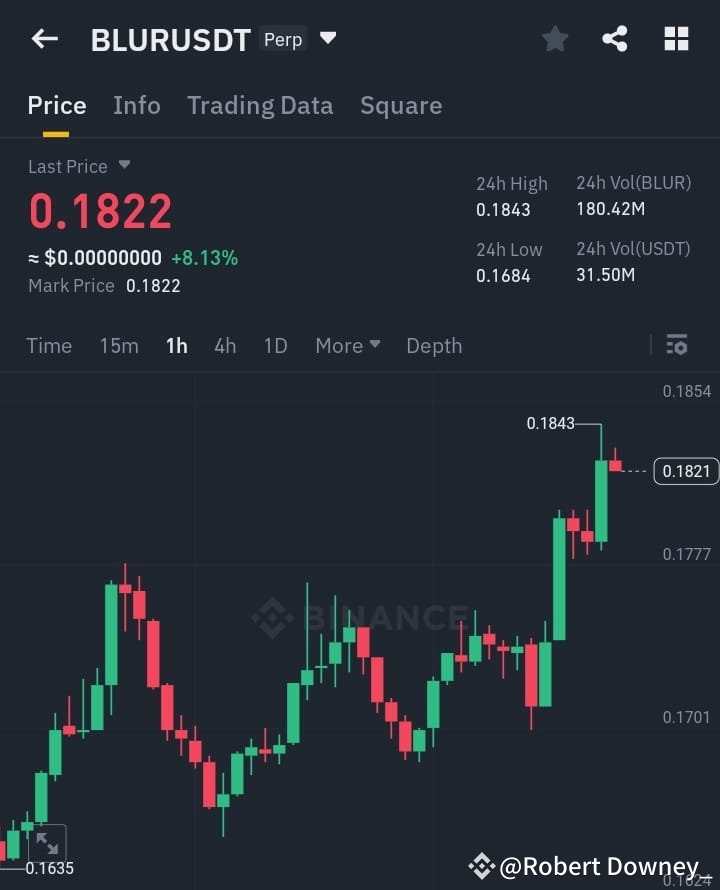The width and height of the screenshot is (720, 890).
Task: Select the 4h candle interval
Action: 225,345
